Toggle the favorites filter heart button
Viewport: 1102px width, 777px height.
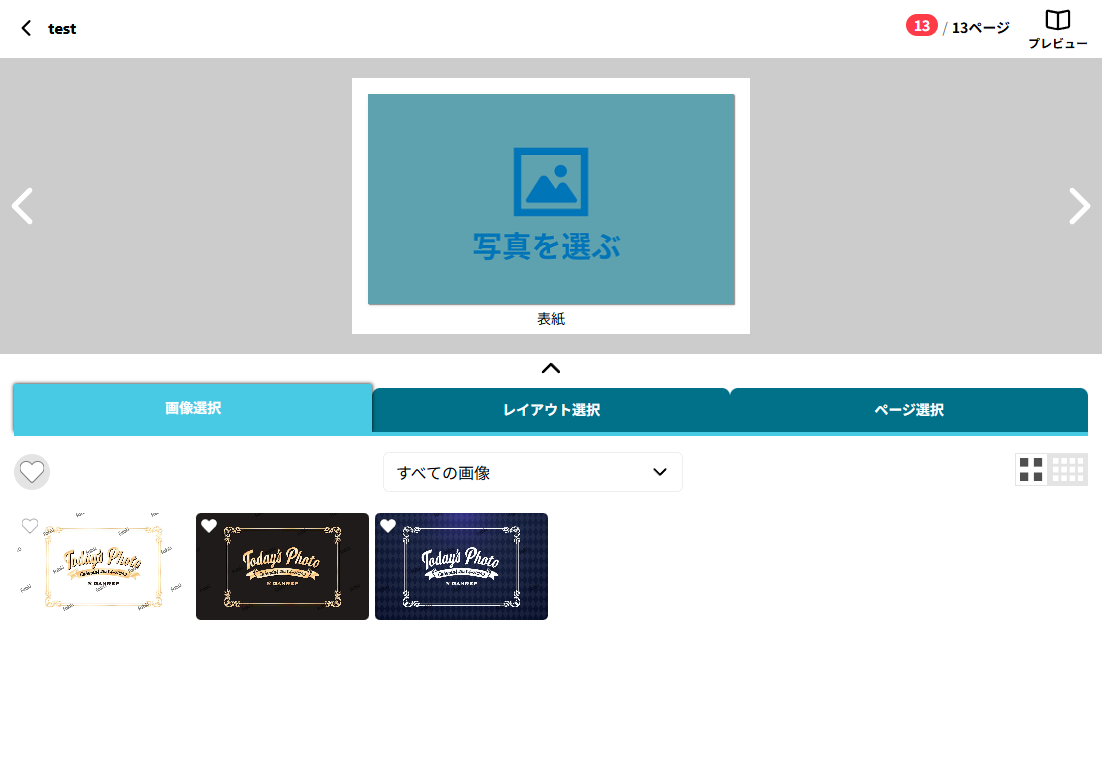click(x=32, y=471)
